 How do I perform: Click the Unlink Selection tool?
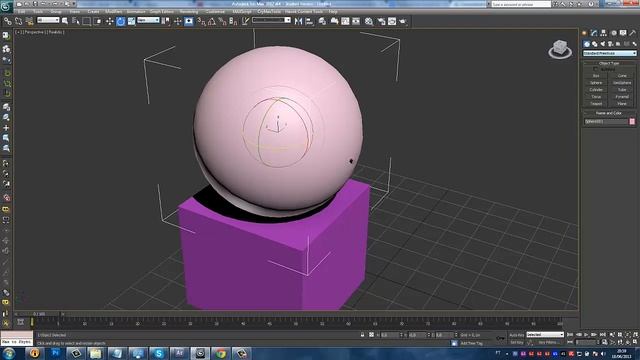(x=19, y=21)
